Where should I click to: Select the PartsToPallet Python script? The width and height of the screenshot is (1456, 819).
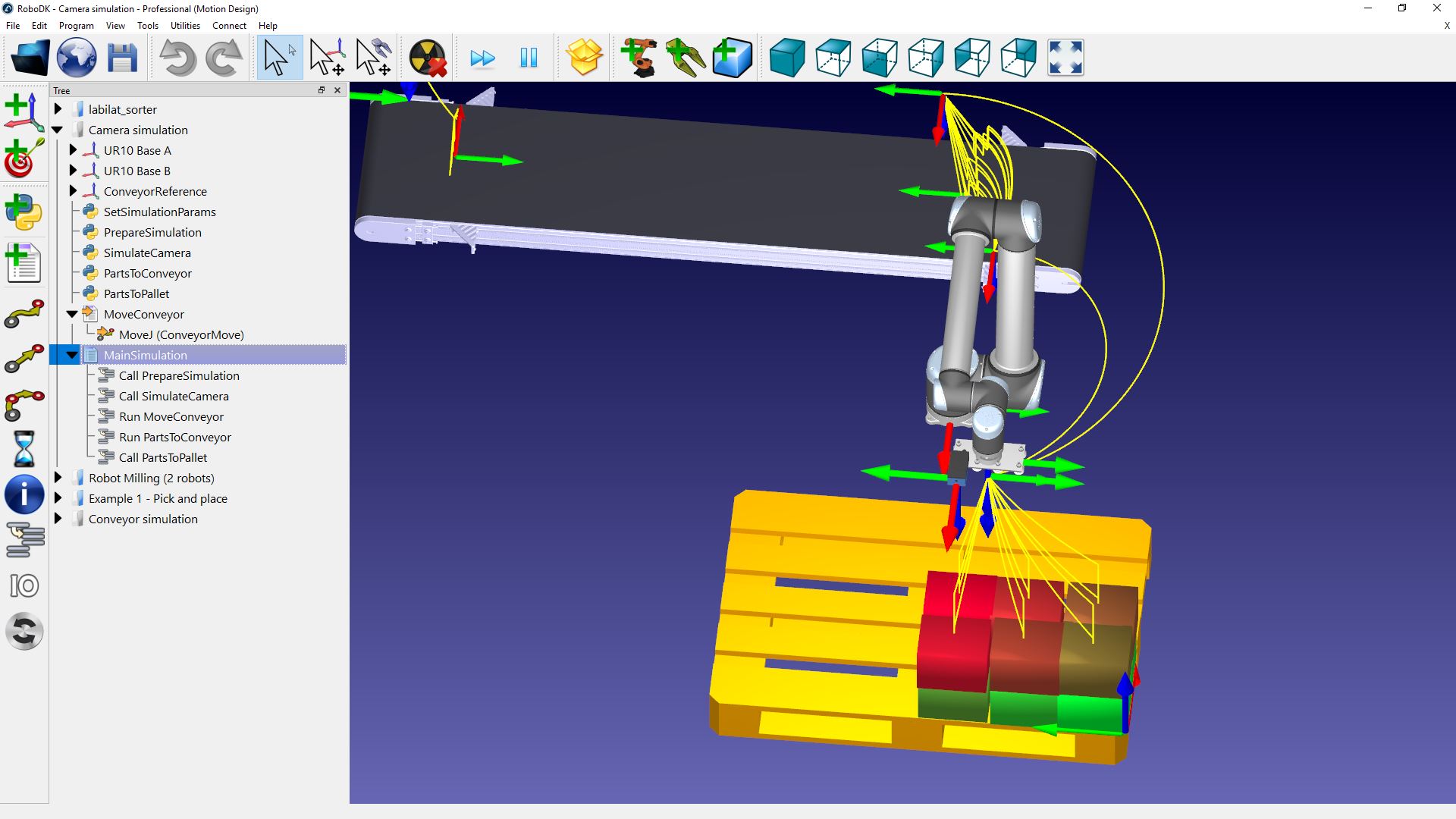136,293
